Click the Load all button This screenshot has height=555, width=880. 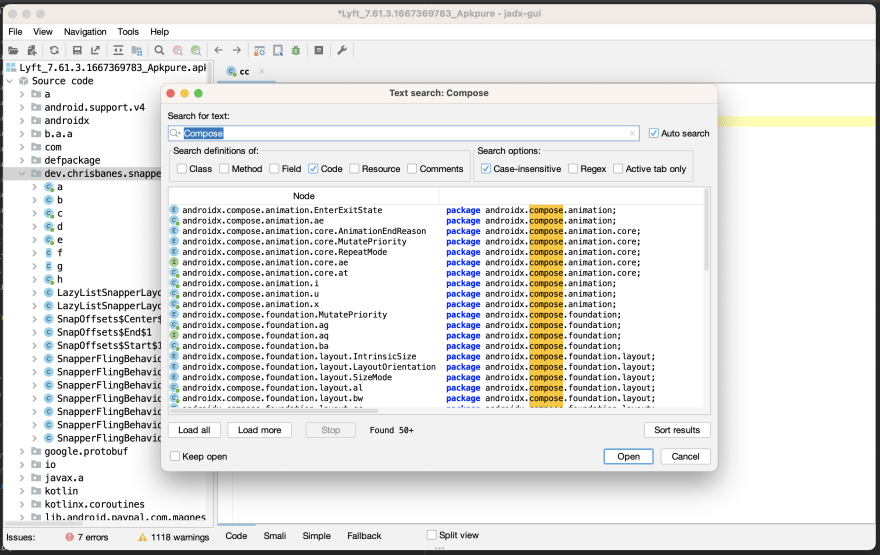(x=194, y=430)
